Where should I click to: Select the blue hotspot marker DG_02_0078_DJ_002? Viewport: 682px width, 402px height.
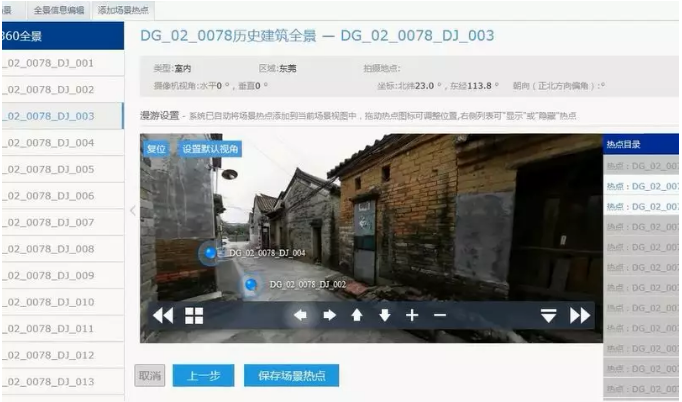pos(251,286)
